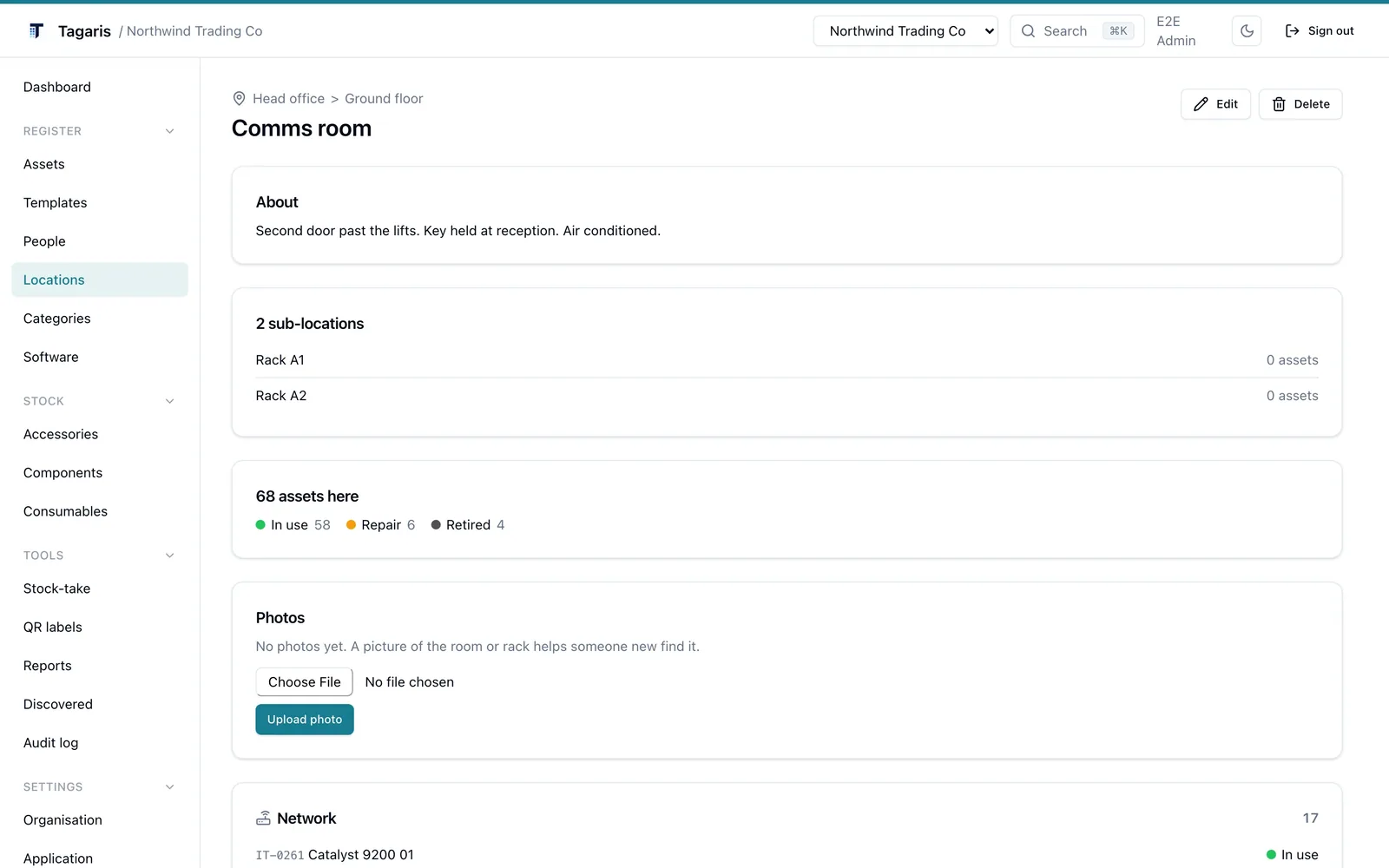Open Reports in the sidebar
Viewport: 1389px width, 868px height.
click(x=100, y=666)
